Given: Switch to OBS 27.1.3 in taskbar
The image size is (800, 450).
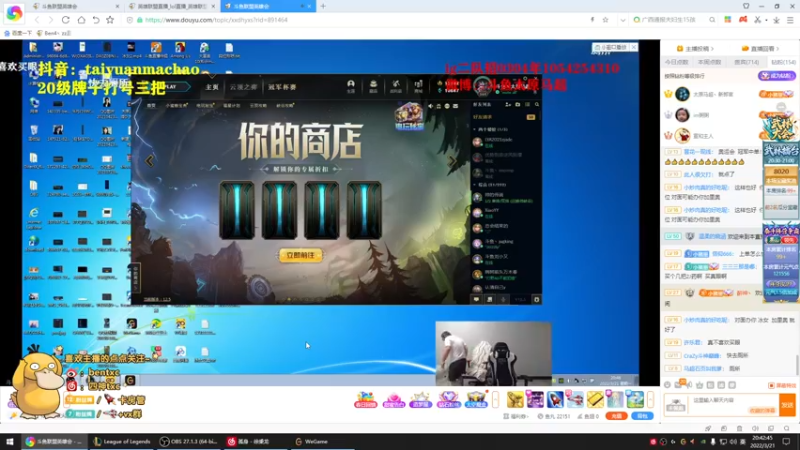Looking at the screenshot, I should (x=189, y=441).
